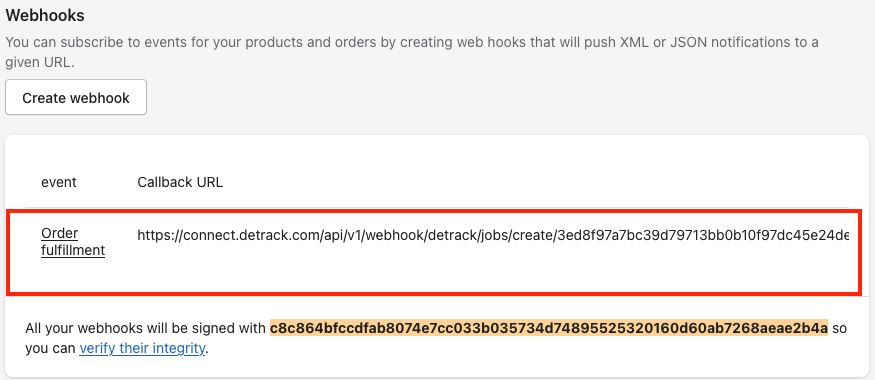Screen dimensions: 875x380
Task: Click the Callback URL column header
Action: (180, 182)
